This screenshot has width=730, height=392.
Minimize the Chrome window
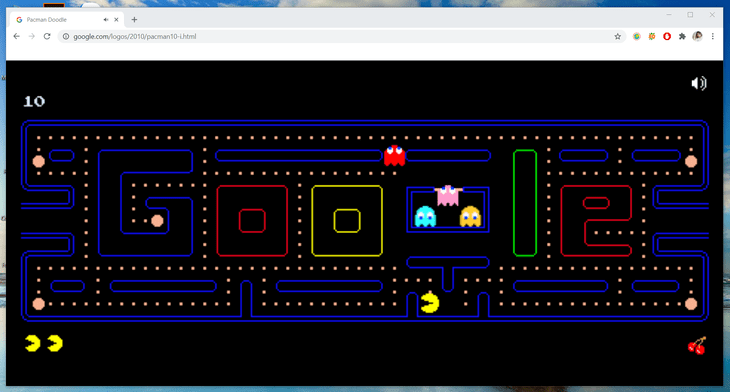coord(669,15)
